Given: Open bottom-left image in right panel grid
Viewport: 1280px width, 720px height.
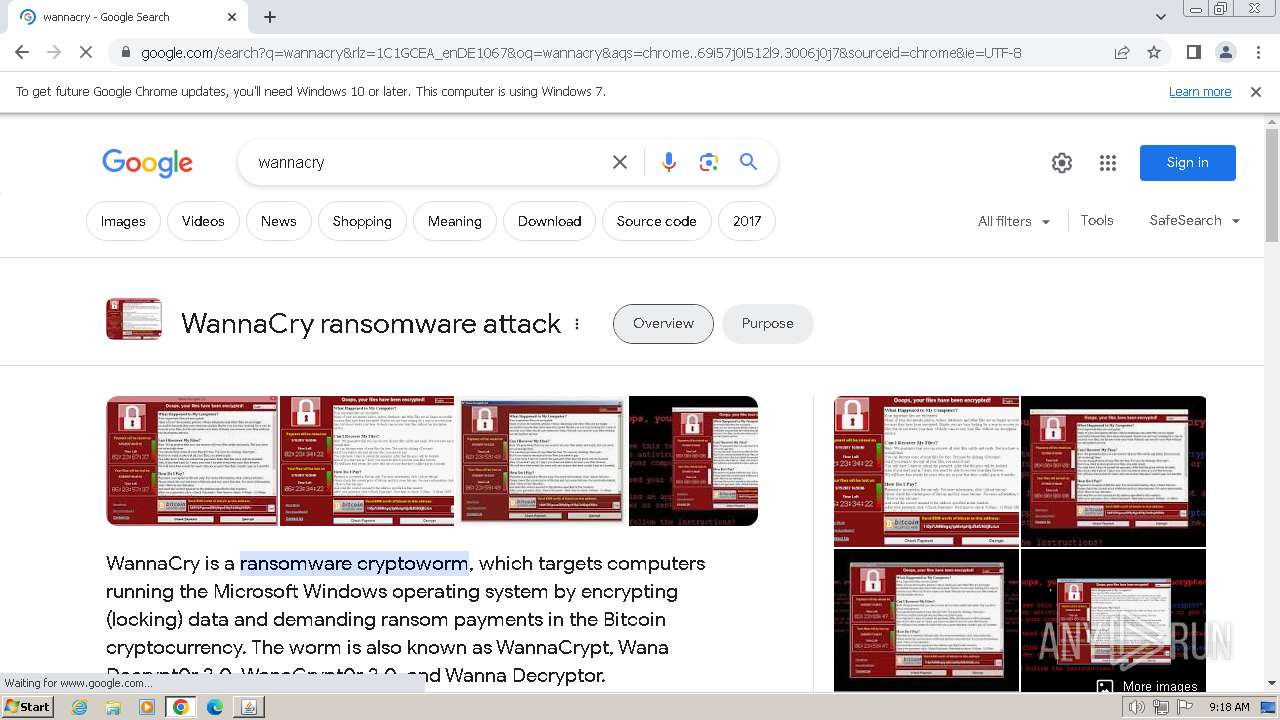Looking at the screenshot, I should coord(926,620).
